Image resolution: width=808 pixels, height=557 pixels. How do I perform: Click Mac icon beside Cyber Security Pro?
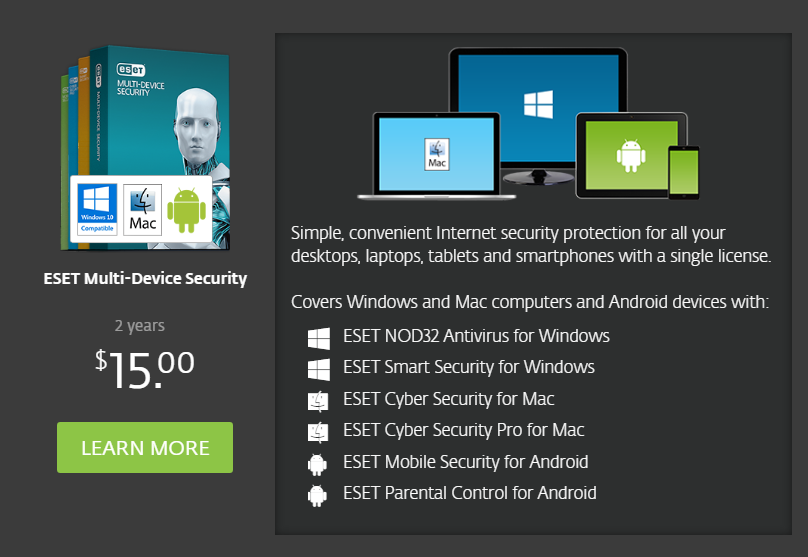pyautogui.click(x=318, y=432)
